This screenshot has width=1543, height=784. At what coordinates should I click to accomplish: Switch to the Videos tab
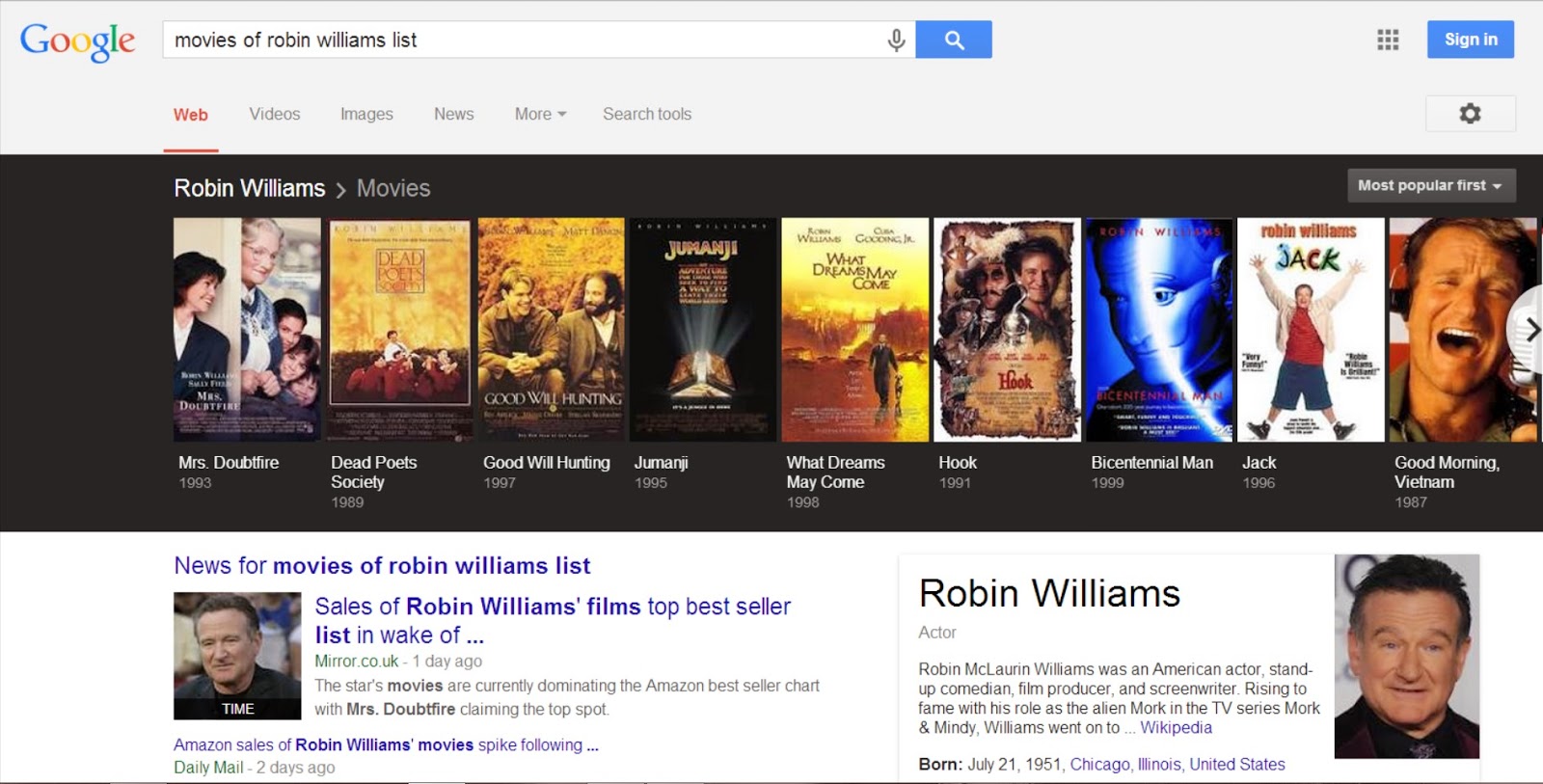pyautogui.click(x=275, y=114)
